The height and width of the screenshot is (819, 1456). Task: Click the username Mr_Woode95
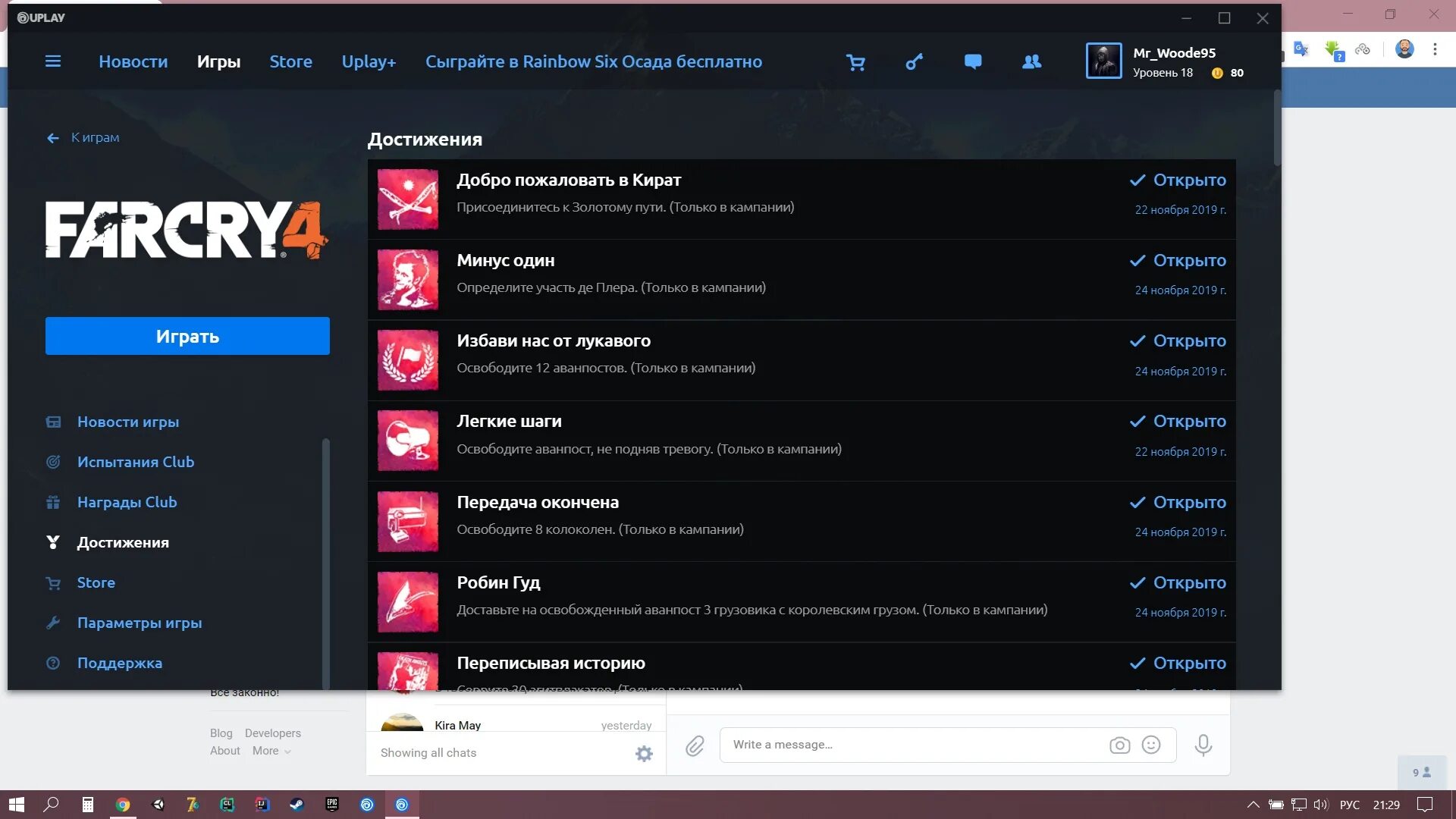[1174, 52]
